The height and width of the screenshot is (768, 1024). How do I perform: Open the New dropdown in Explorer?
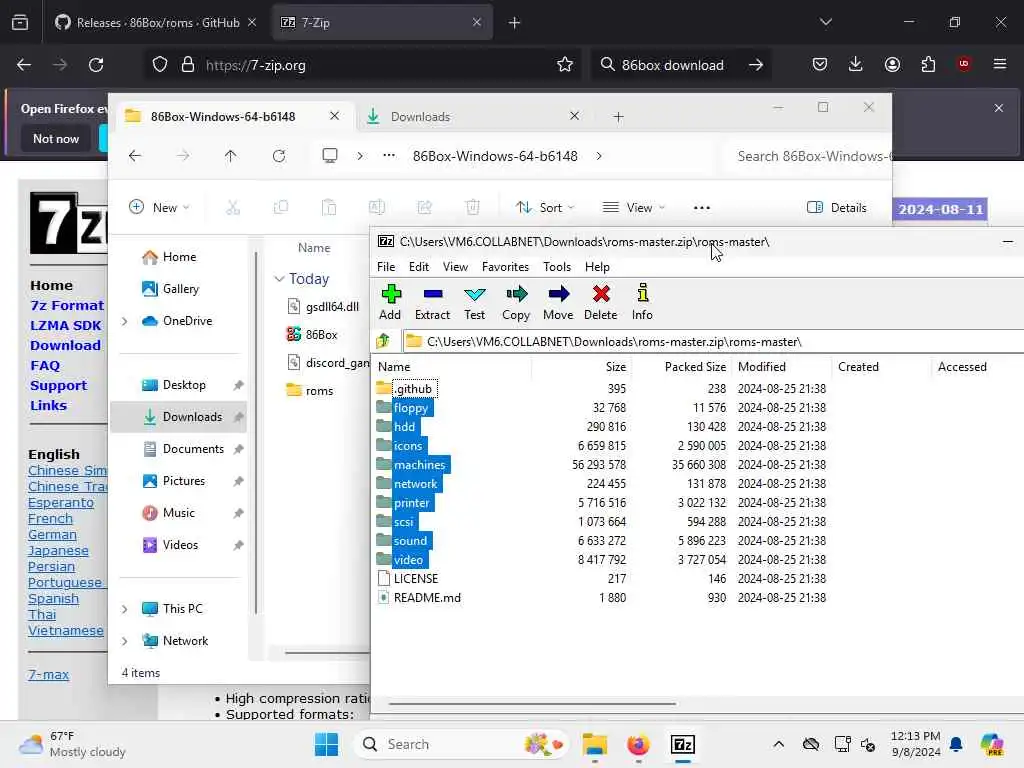[159, 208]
